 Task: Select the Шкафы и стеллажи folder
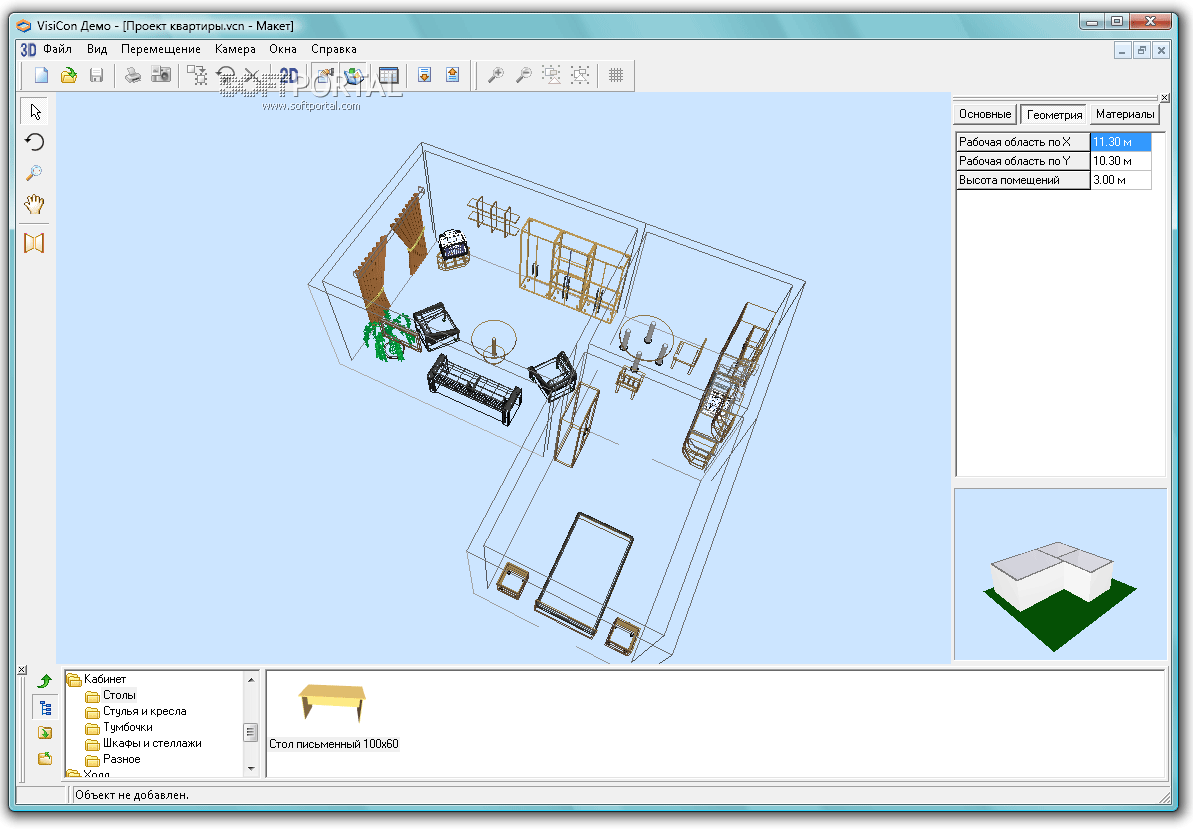(x=152, y=742)
